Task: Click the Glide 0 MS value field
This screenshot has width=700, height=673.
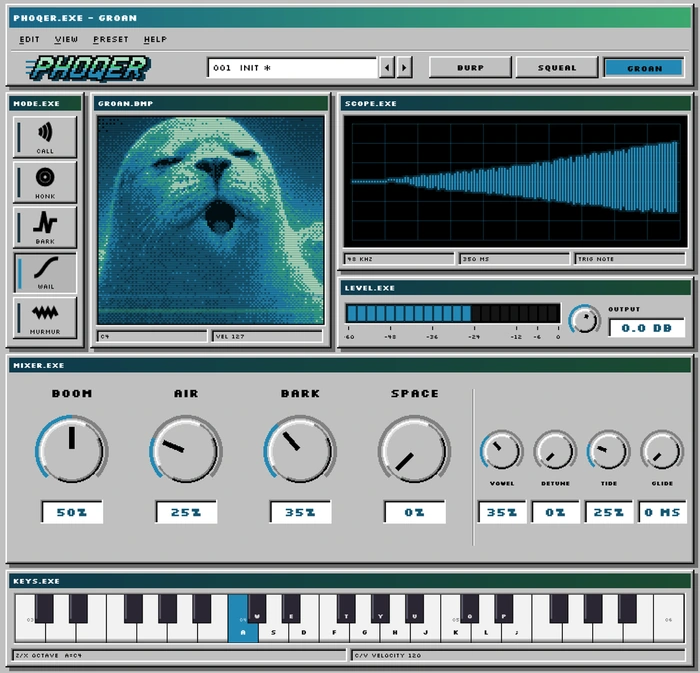Action: click(662, 512)
